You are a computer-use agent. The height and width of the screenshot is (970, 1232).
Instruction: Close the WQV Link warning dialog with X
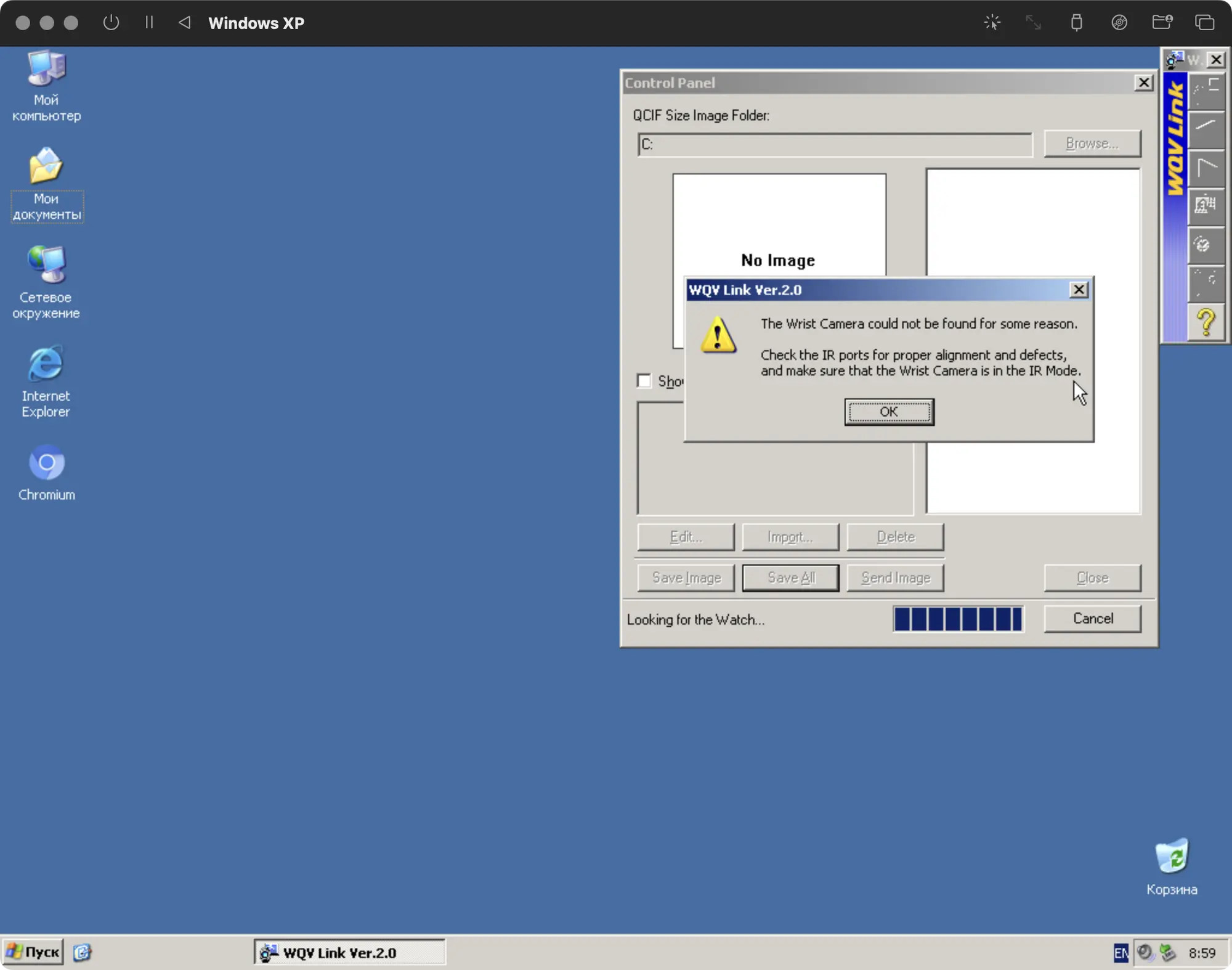[x=1079, y=290]
